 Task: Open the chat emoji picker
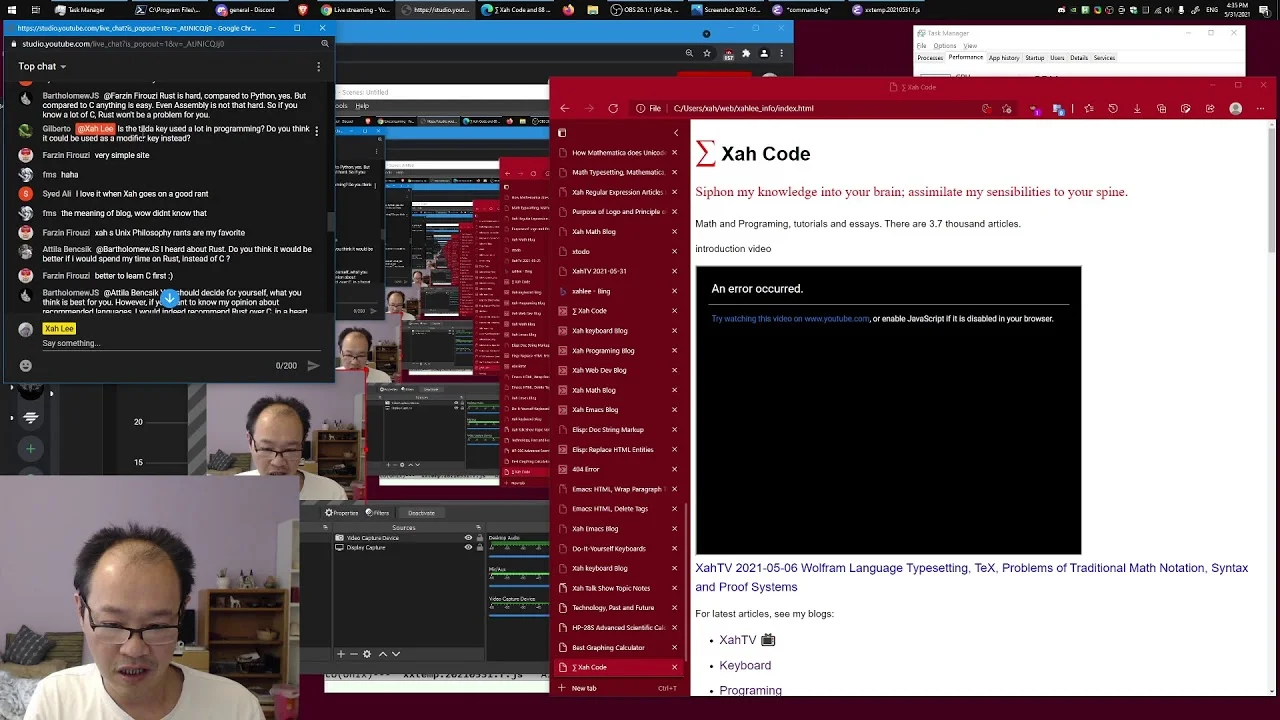click(x=26, y=366)
